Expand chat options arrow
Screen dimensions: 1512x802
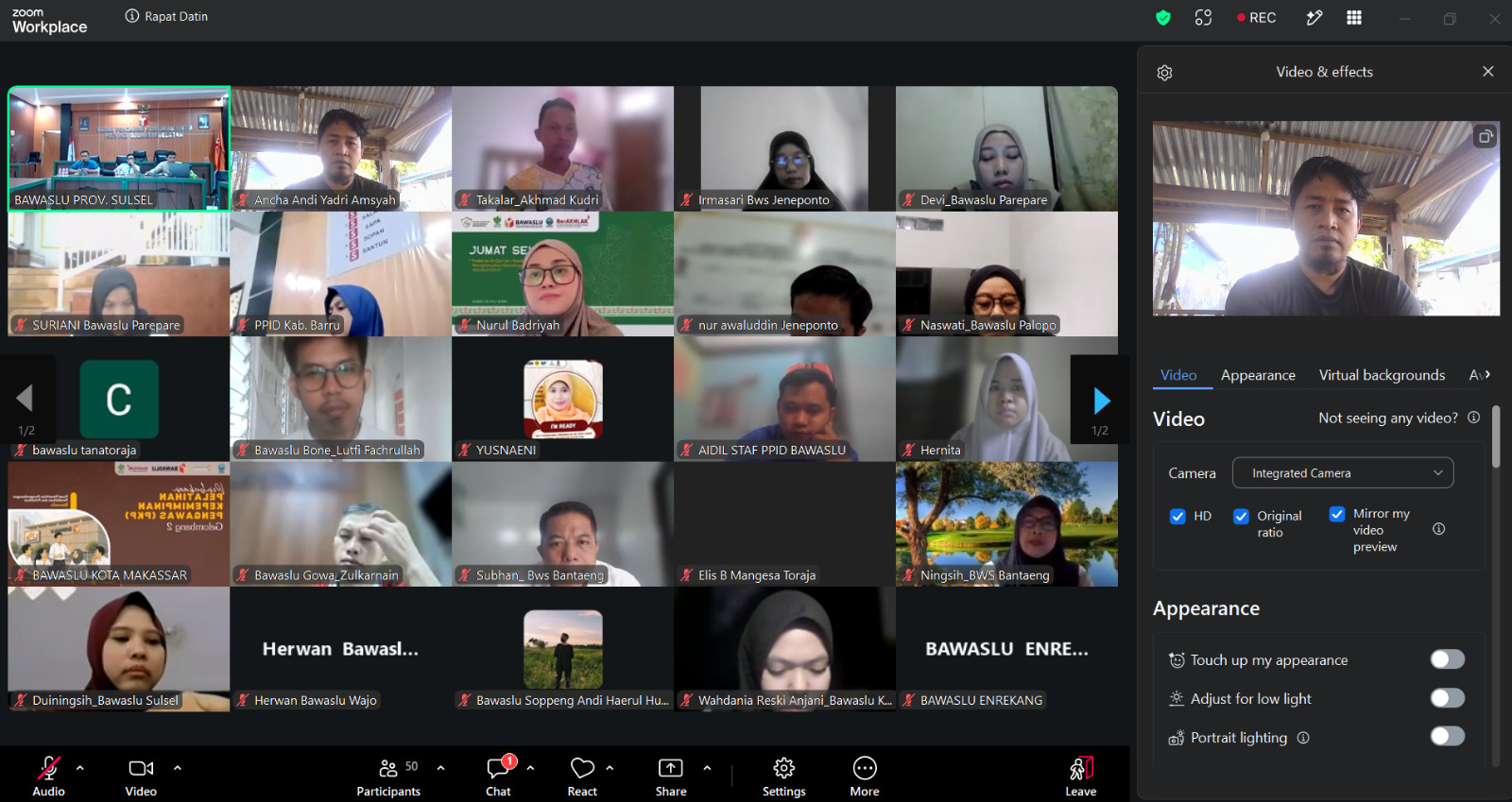tap(531, 767)
